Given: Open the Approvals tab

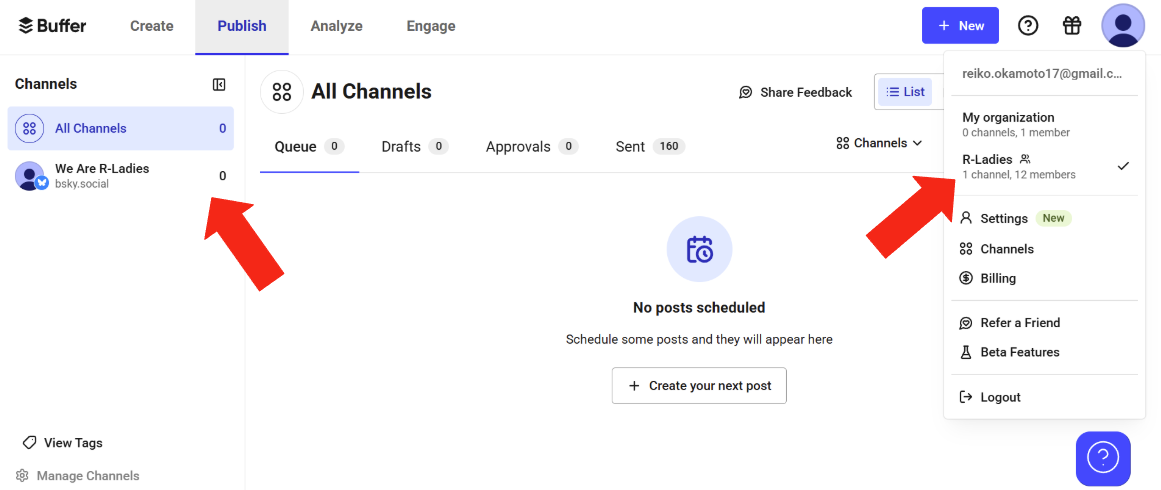Looking at the screenshot, I should click(532, 147).
